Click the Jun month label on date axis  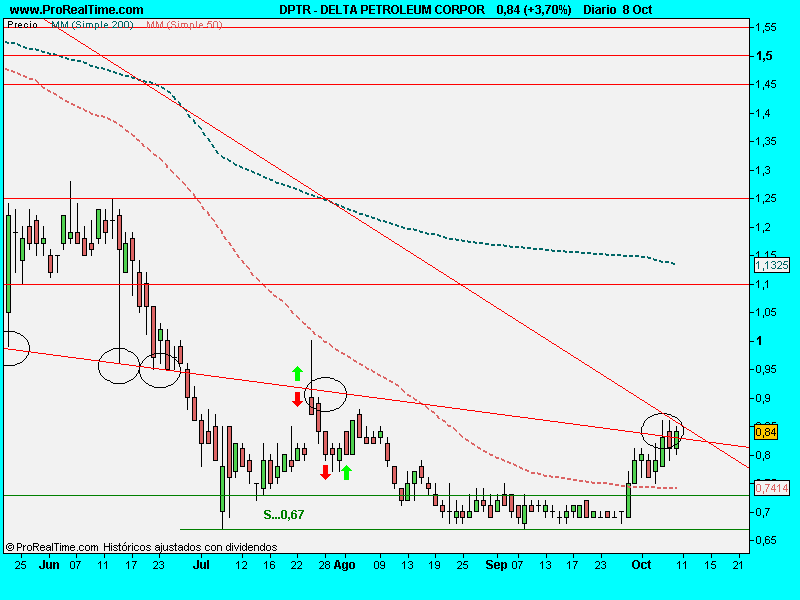click(49, 565)
